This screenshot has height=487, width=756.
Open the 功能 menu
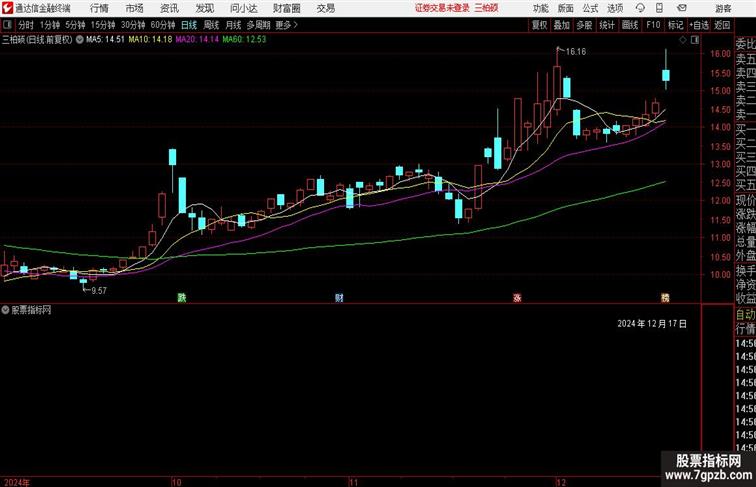coord(540,8)
